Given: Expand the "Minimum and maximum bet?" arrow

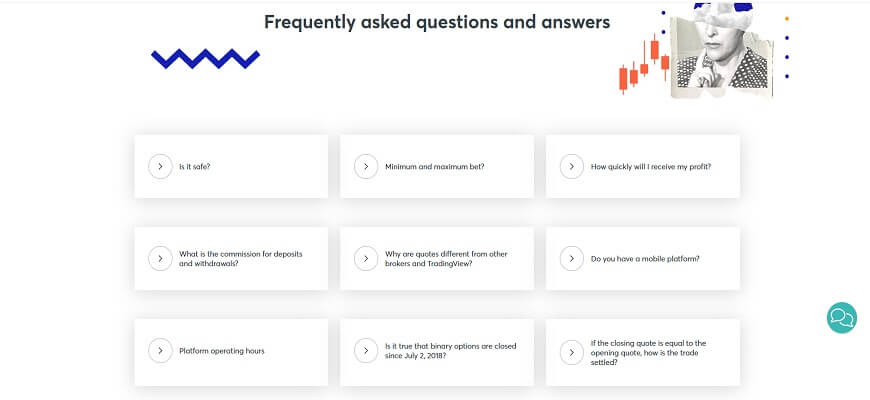Looking at the screenshot, I should [x=366, y=167].
